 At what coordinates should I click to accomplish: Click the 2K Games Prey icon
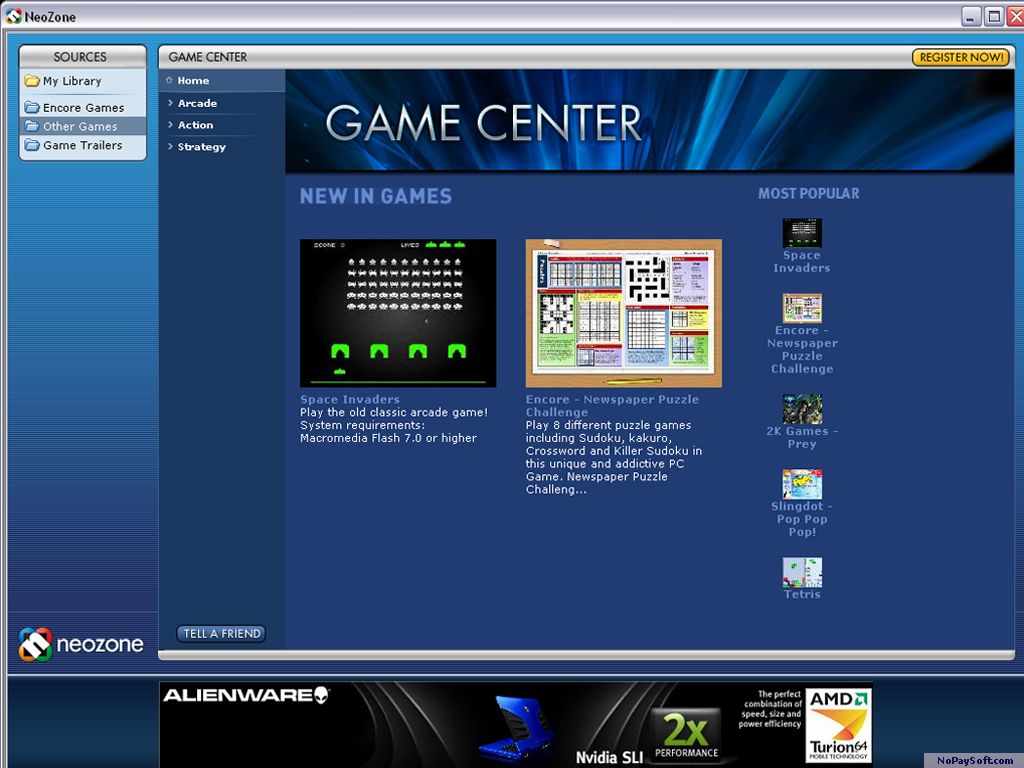pyautogui.click(x=802, y=409)
